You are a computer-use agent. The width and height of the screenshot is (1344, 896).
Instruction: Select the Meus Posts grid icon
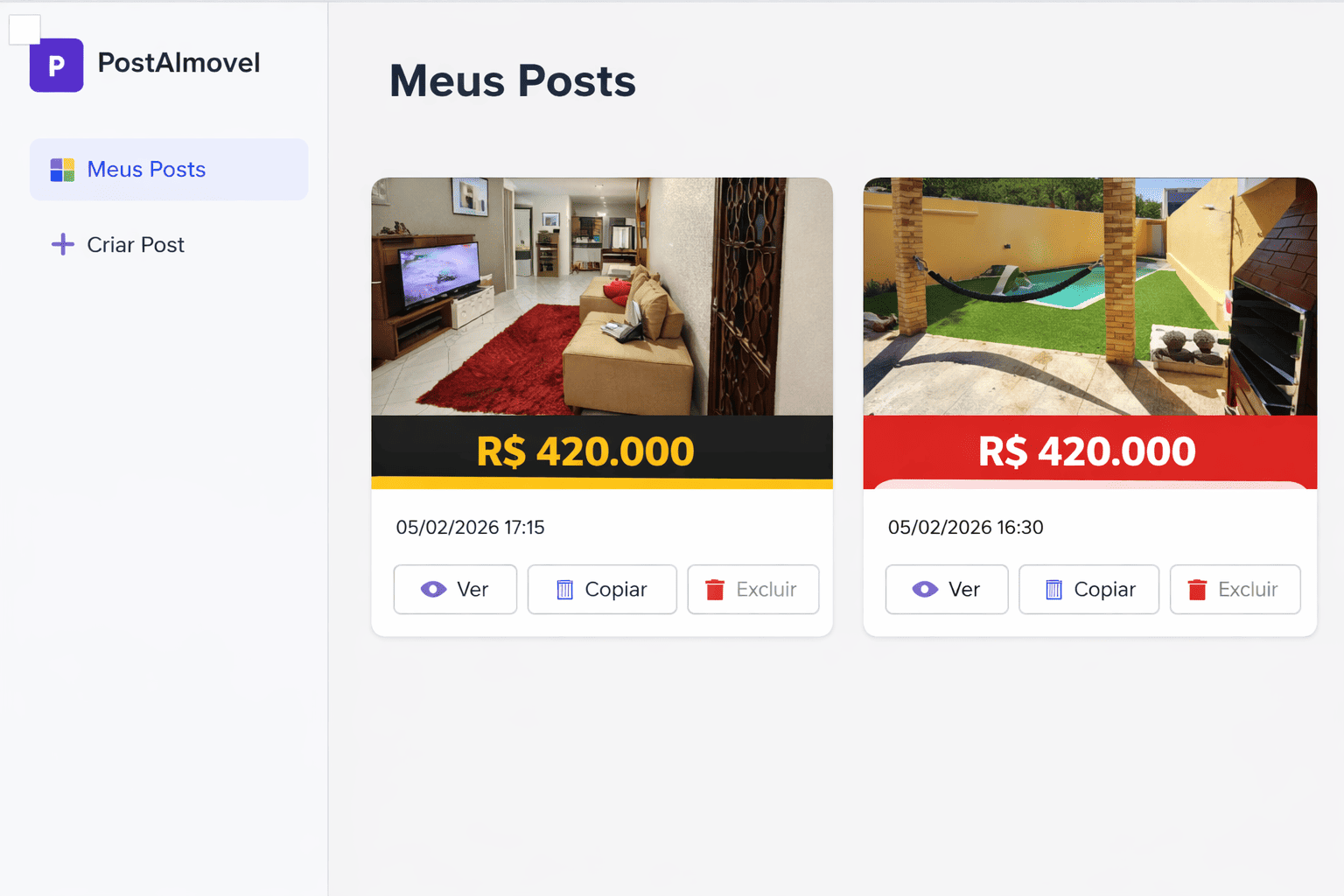coord(61,169)
